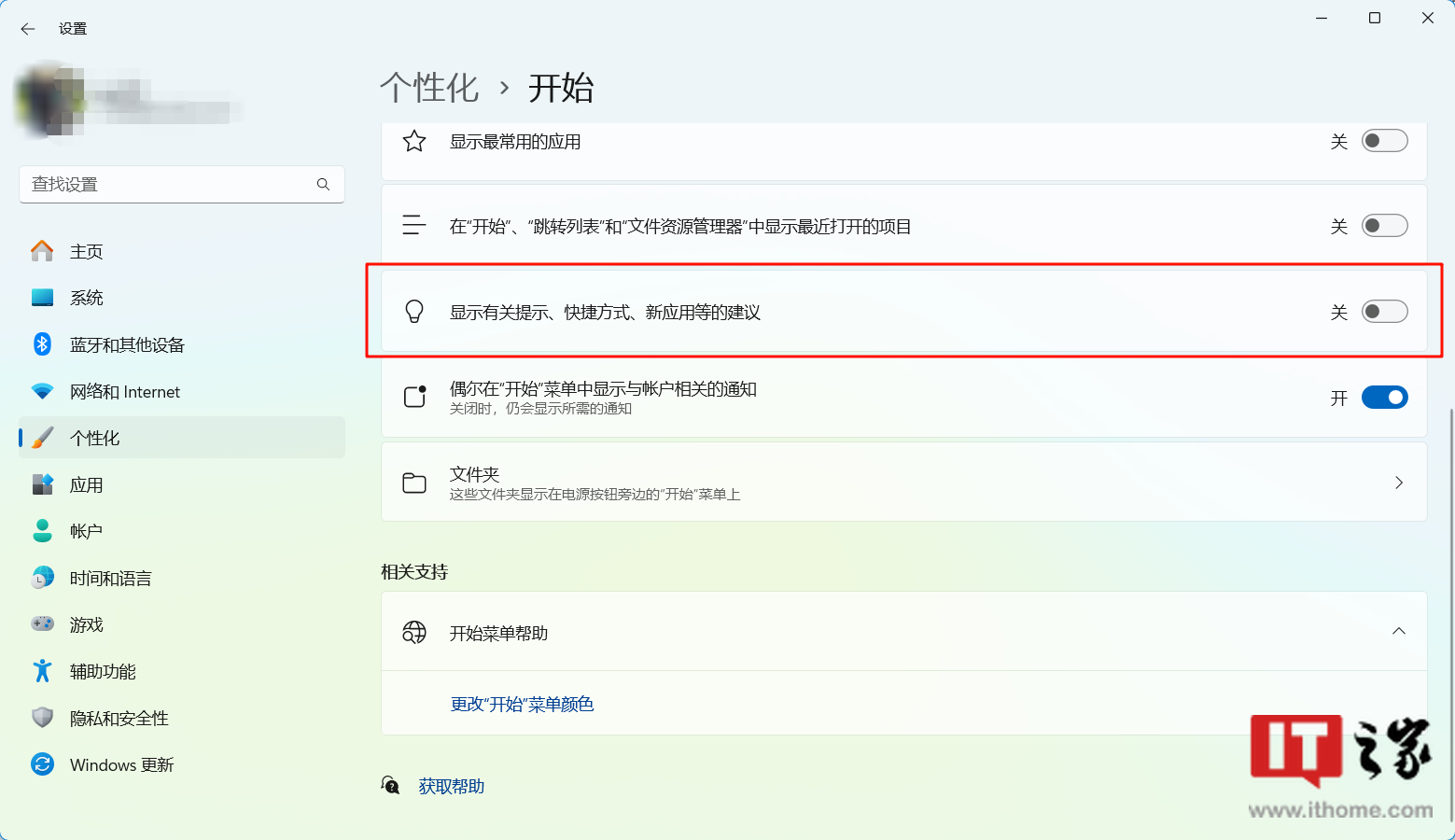Open 游戏 settings
Image resolution: width=1455 pixels, height=840 pixels.
87,623
